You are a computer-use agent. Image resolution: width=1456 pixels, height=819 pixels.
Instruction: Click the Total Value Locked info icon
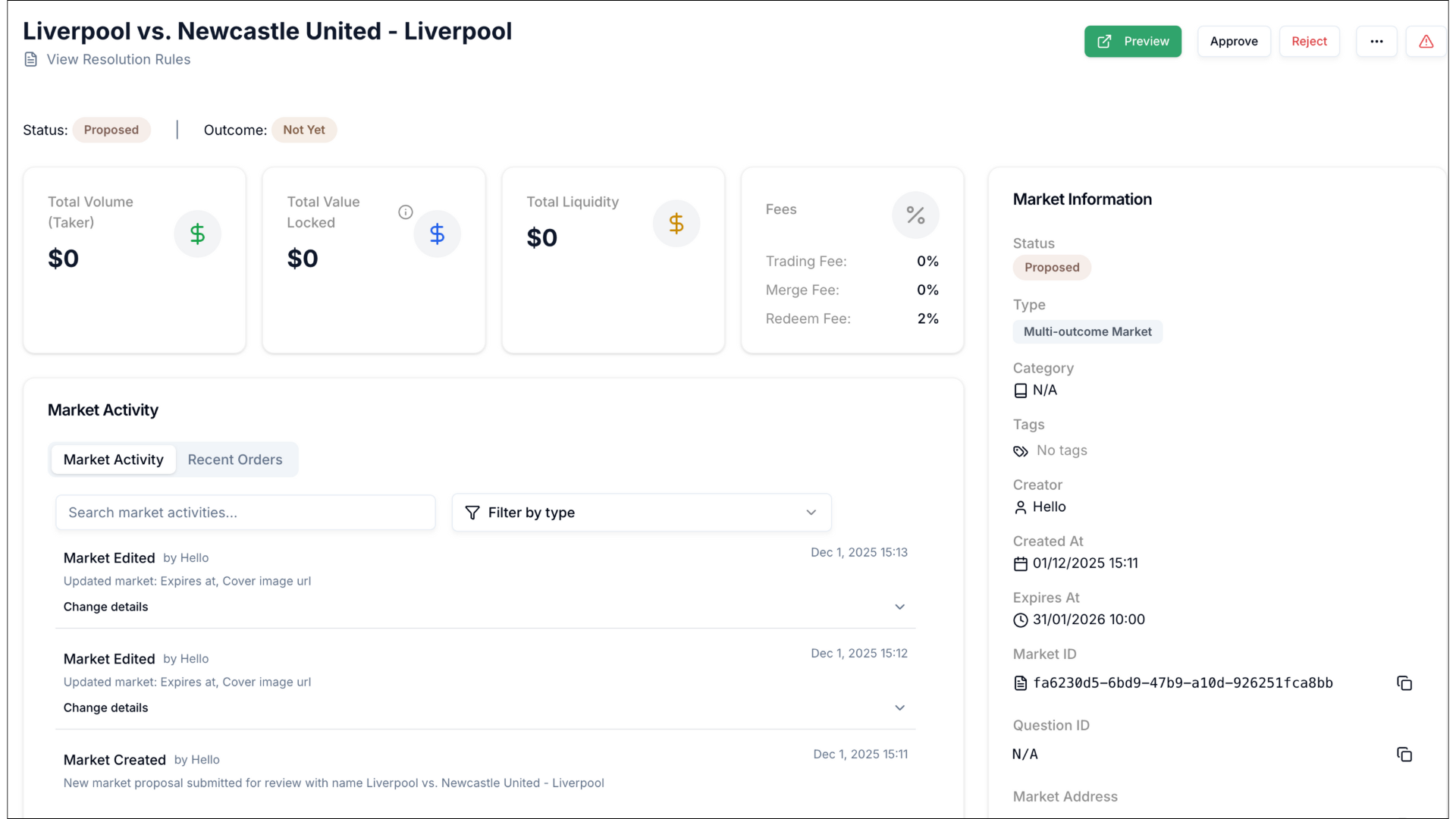406,212
